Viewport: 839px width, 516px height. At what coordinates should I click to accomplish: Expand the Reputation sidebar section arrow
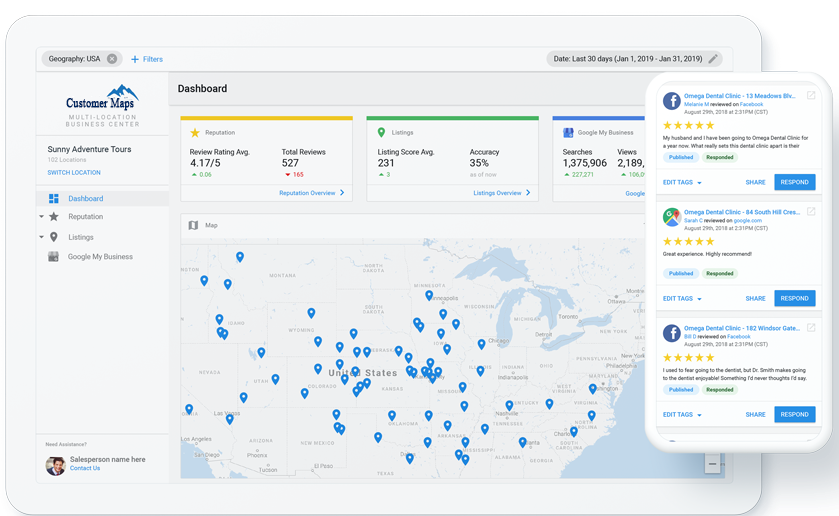point(42,217)
